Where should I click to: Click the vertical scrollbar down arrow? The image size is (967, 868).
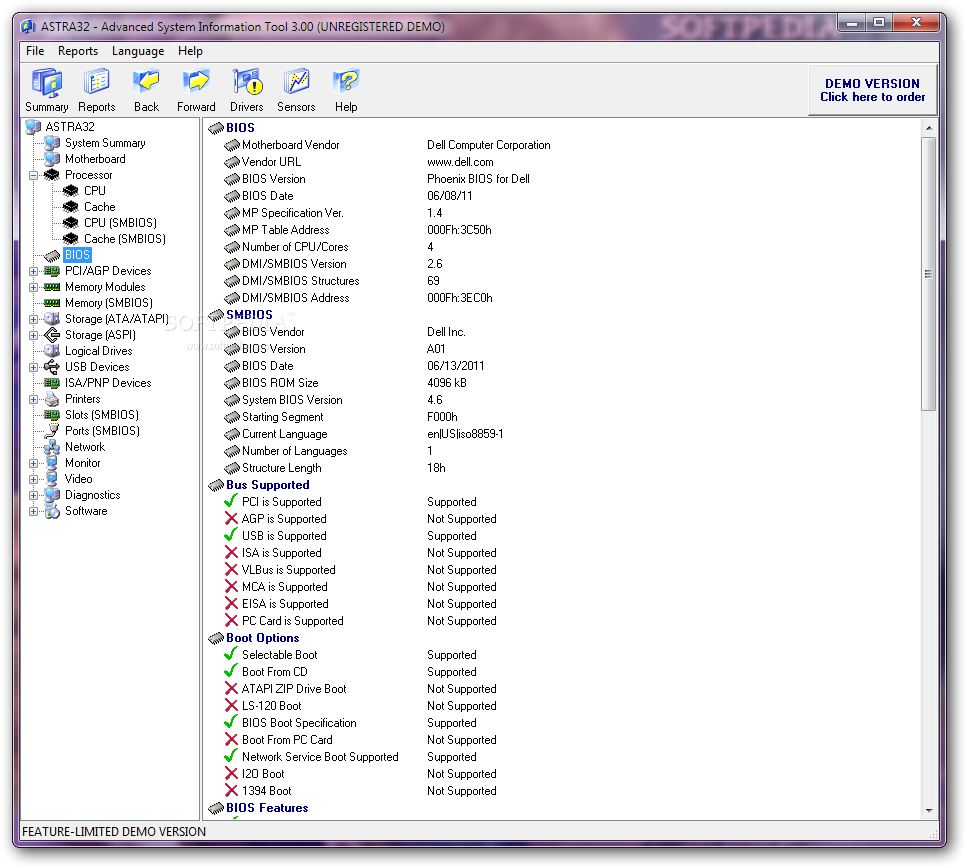click(929, 811)
